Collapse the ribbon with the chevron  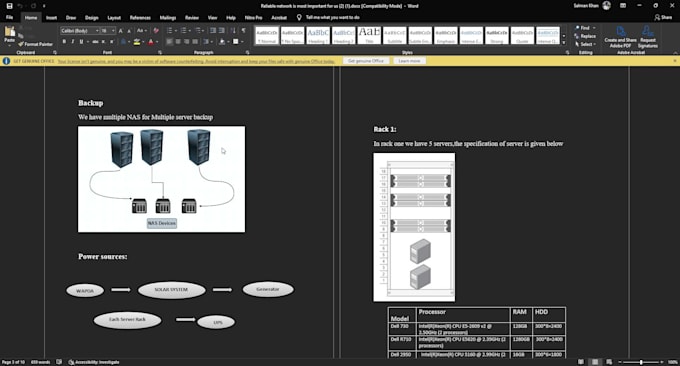(x=675, y=52)
